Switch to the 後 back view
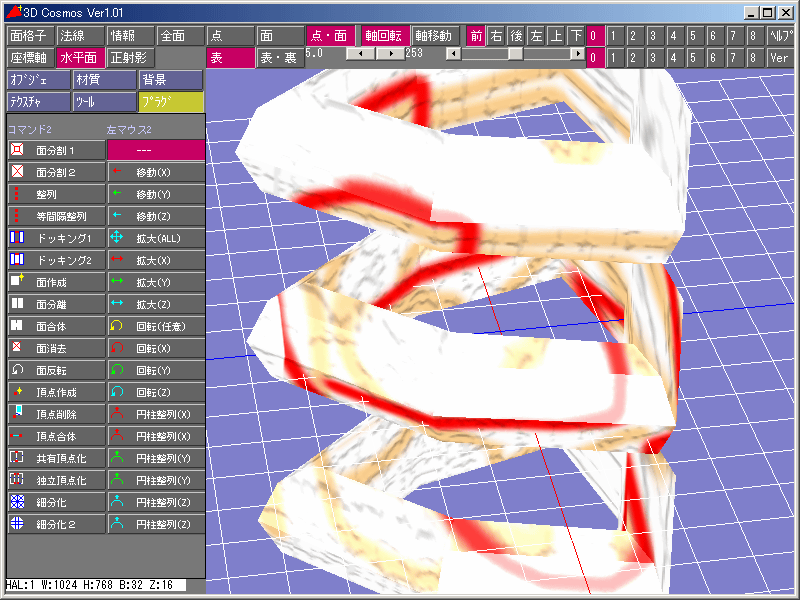Viewport: 800px width, 600px height. coord(516,36)
